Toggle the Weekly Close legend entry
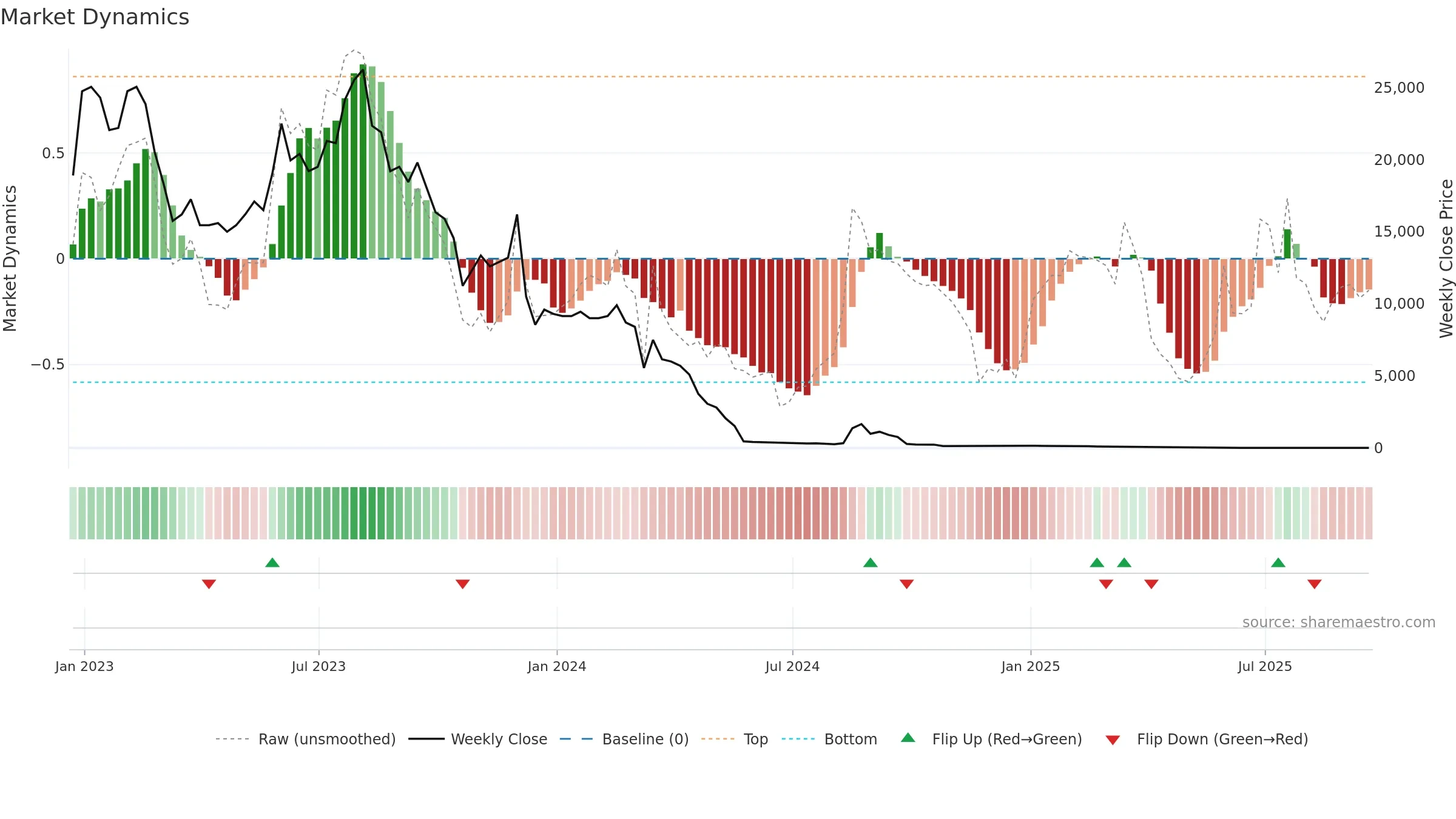This screenshot has height=819, width=1456. point(478,739)
